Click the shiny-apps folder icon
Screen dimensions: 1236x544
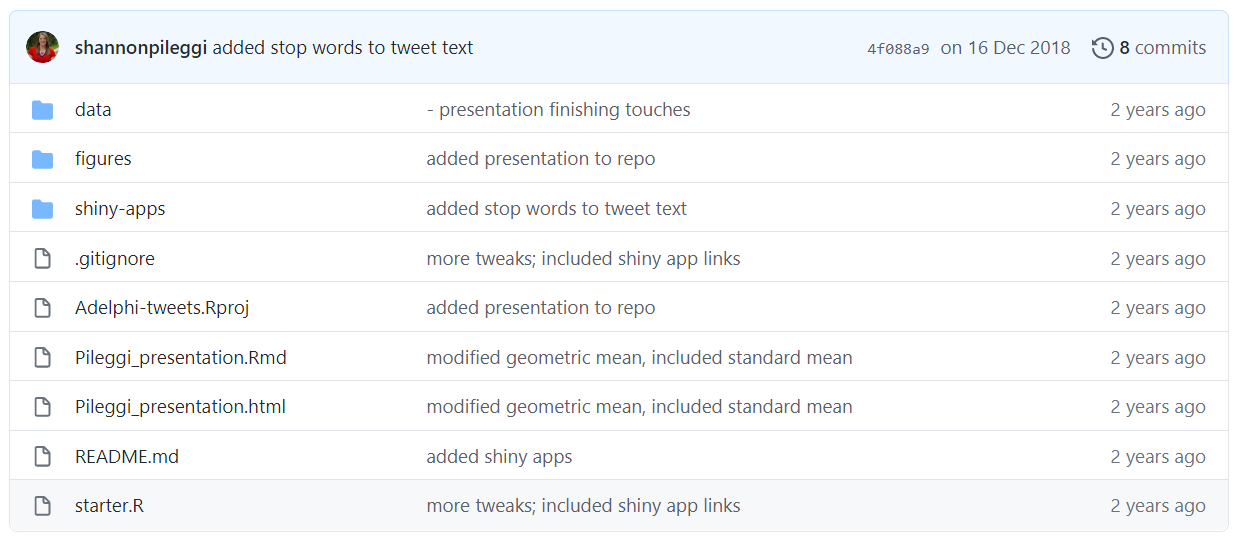click(x=42, y=209)
